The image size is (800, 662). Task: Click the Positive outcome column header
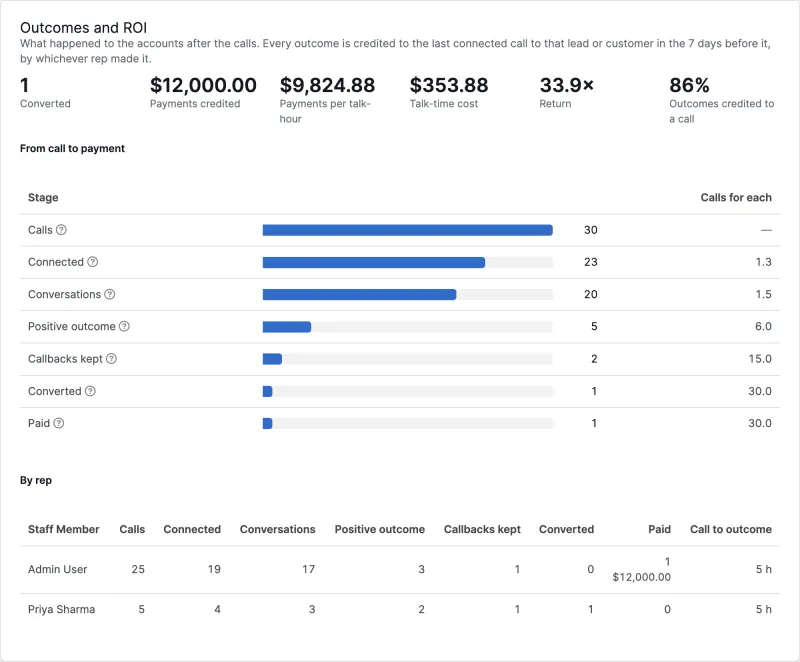click(x=380, y=529)
